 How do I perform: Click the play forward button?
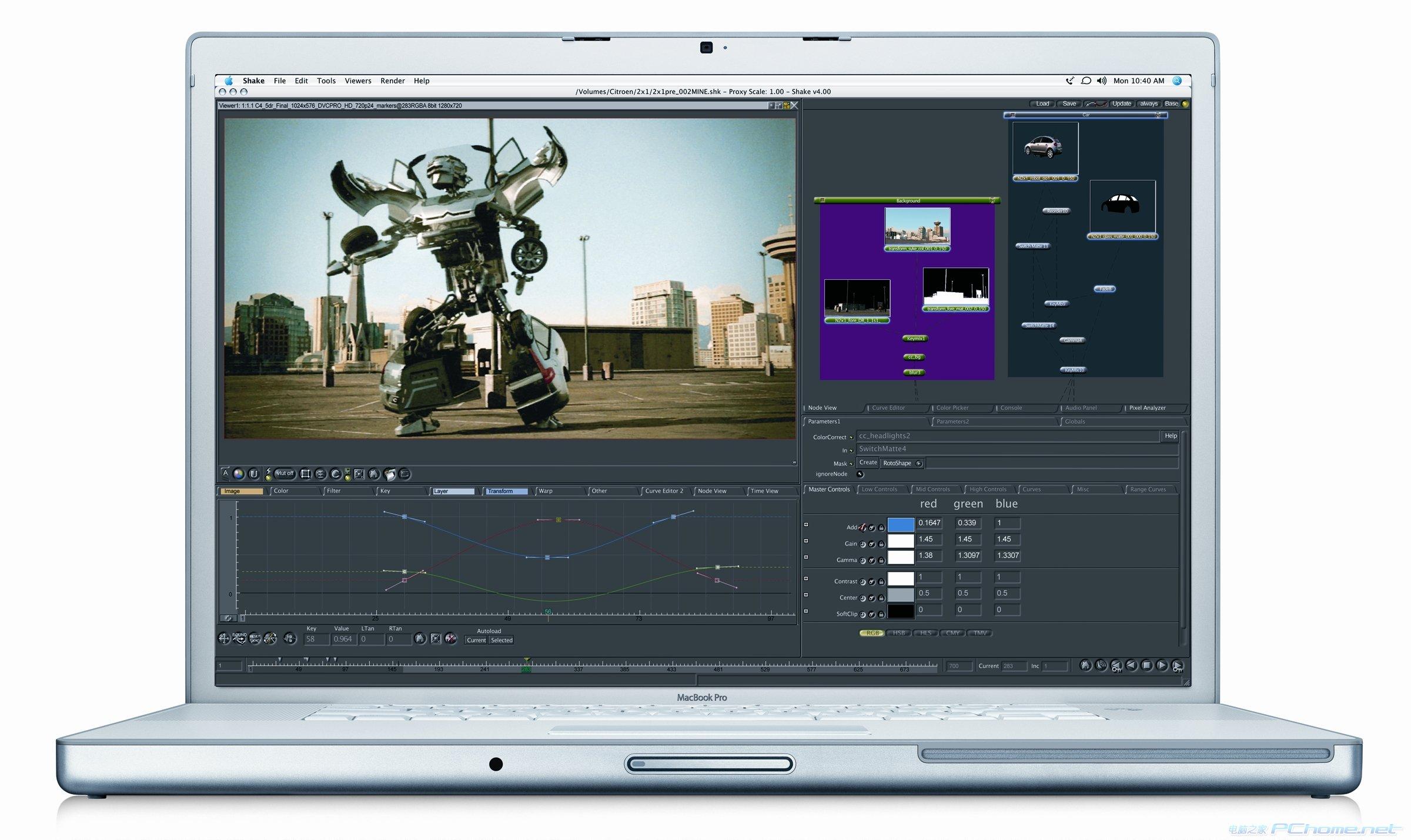pyautogui.click(x=1162, y=665)
